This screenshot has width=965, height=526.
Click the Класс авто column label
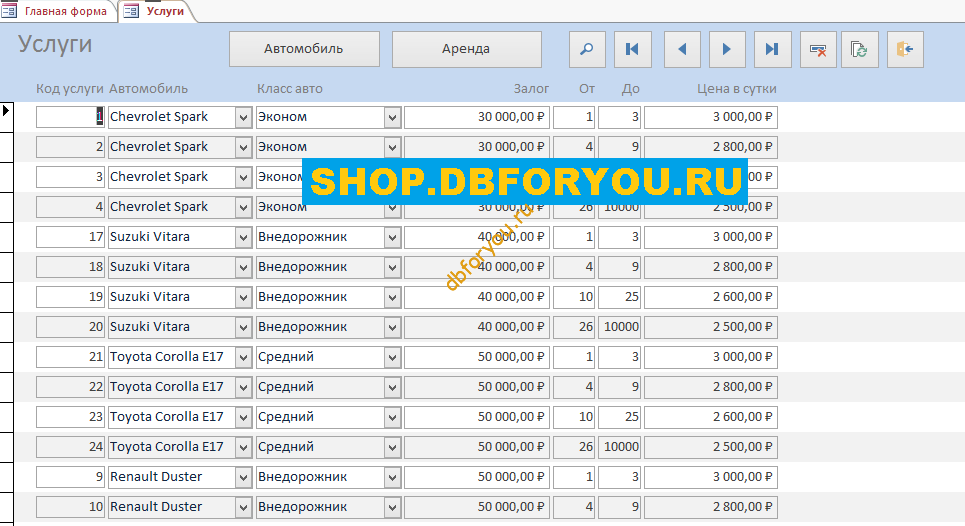tap(289, 89)
